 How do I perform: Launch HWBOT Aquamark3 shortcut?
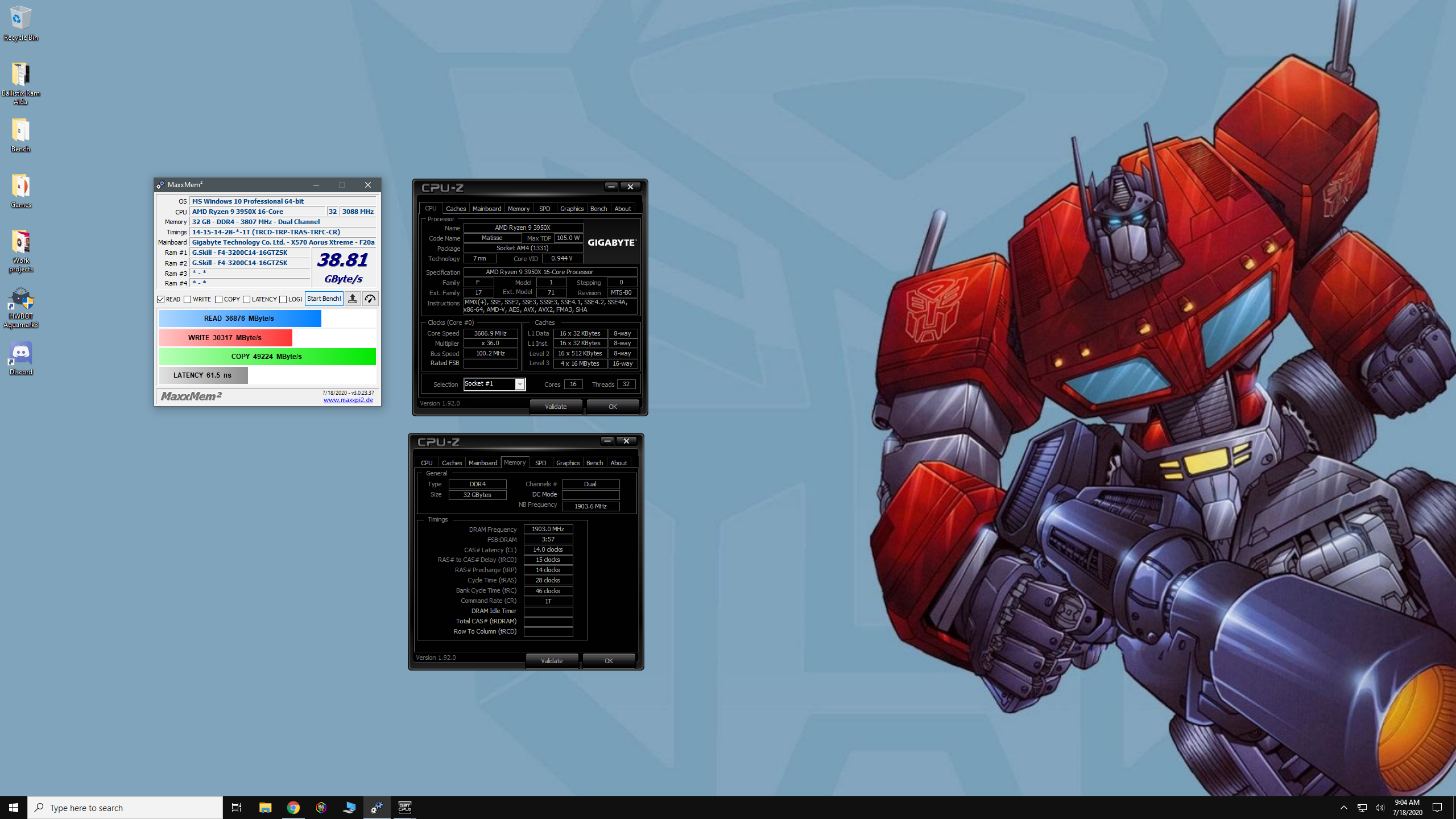pos(20,308)
